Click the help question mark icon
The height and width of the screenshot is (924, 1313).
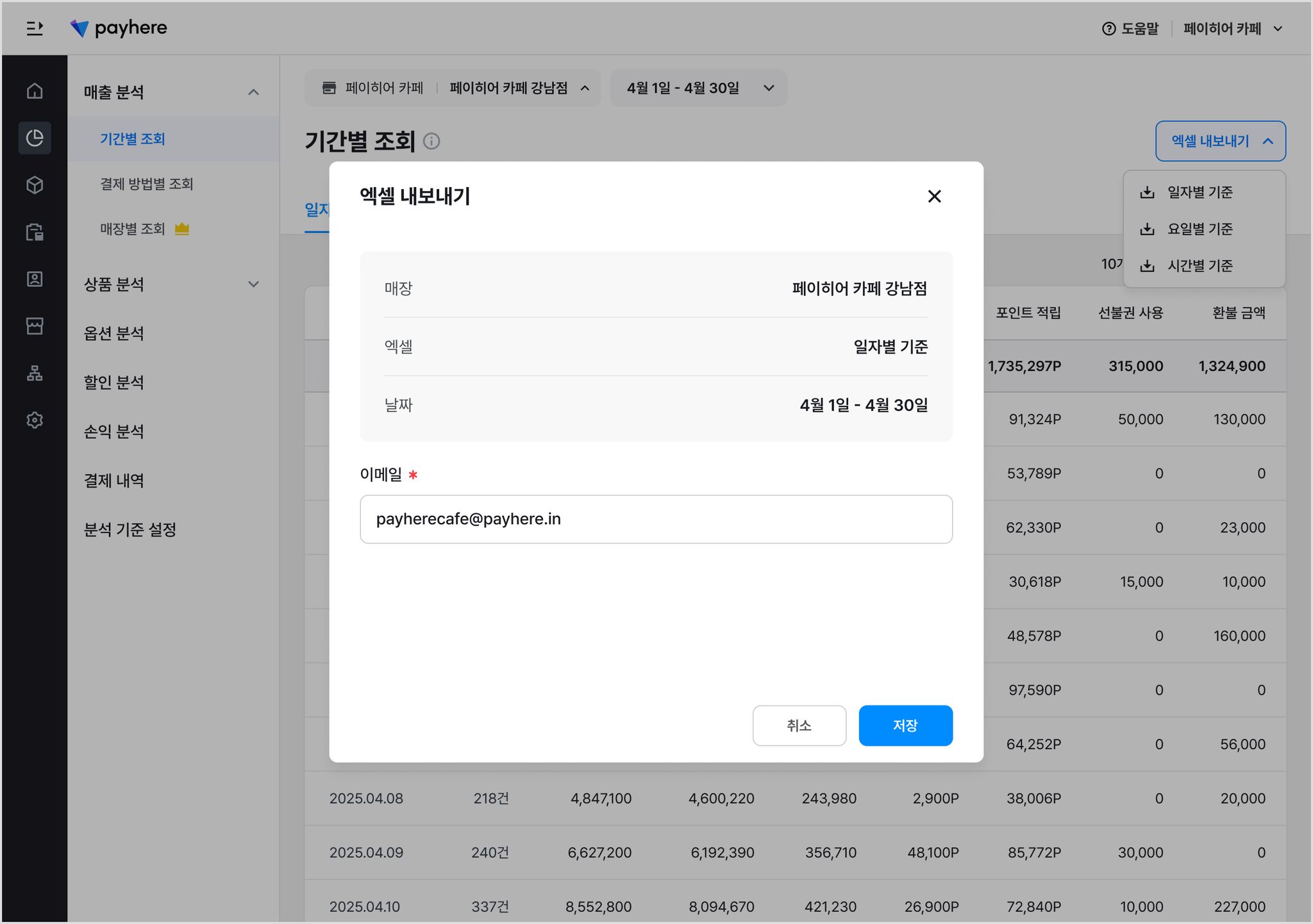1108,29
